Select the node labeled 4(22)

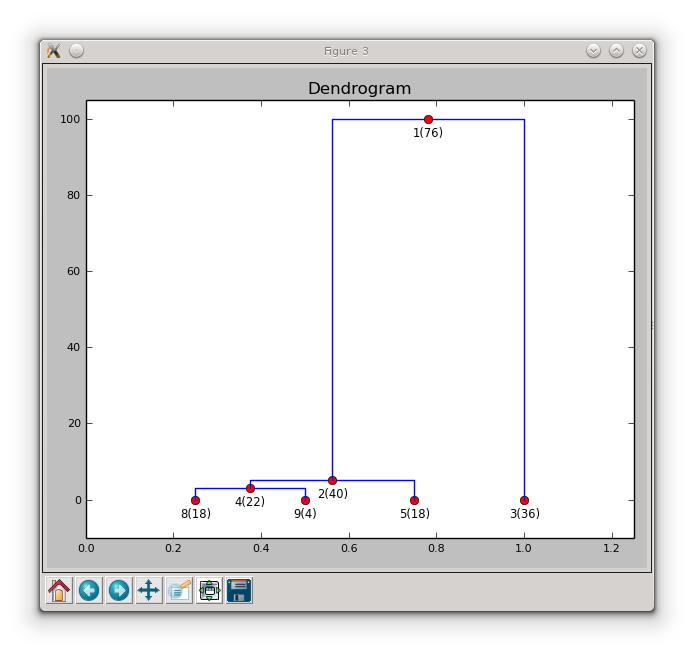250,488
